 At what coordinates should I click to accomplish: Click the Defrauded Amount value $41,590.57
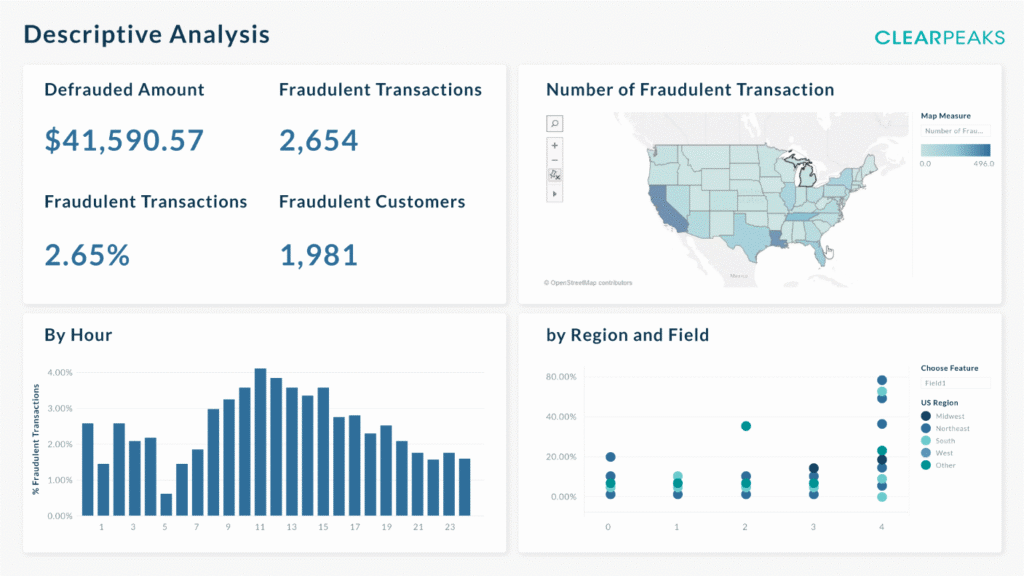(124, 141)
